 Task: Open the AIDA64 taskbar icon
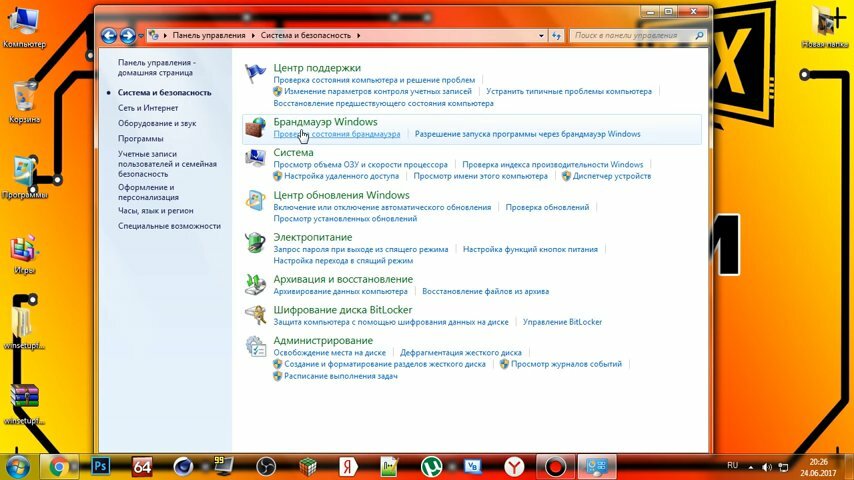point(142,467)
